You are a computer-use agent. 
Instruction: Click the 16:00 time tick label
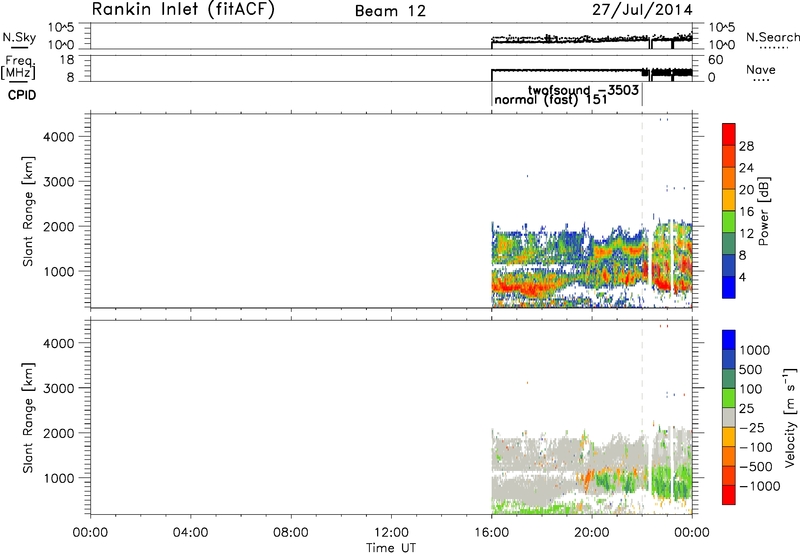[x=491, y=533]
